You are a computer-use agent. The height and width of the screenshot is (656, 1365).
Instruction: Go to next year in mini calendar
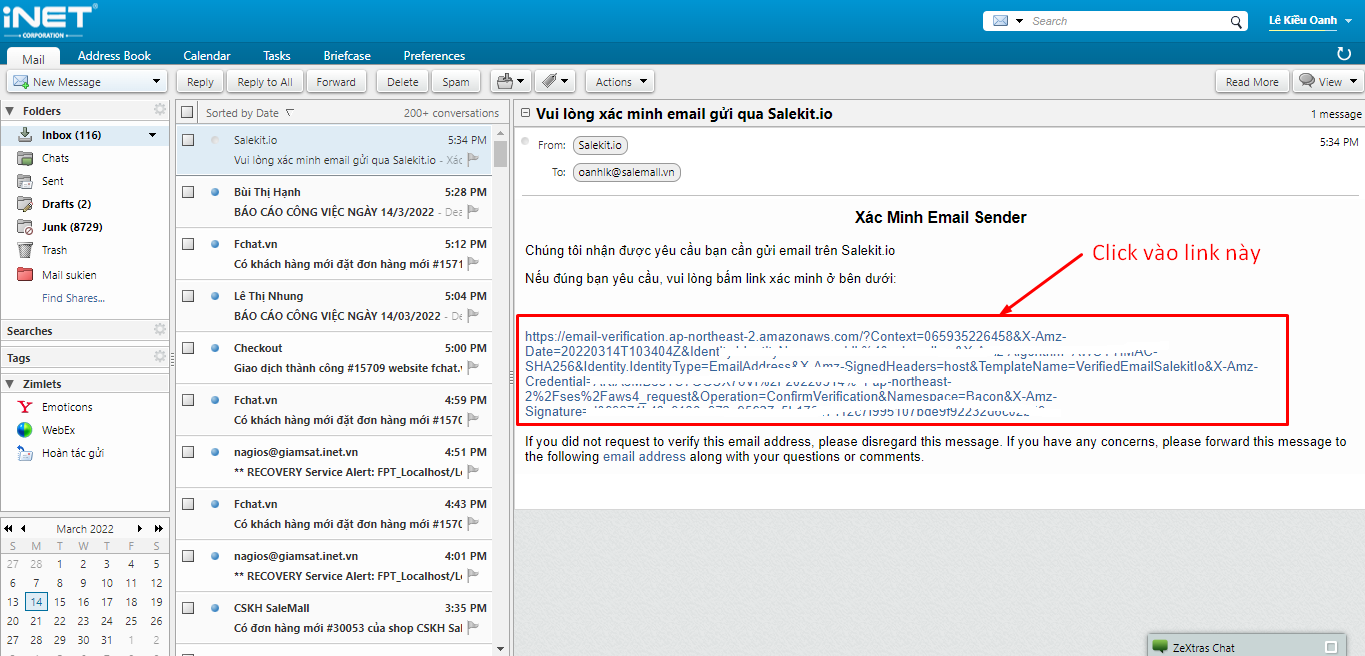pyautogui.click(x=157, y=528)
